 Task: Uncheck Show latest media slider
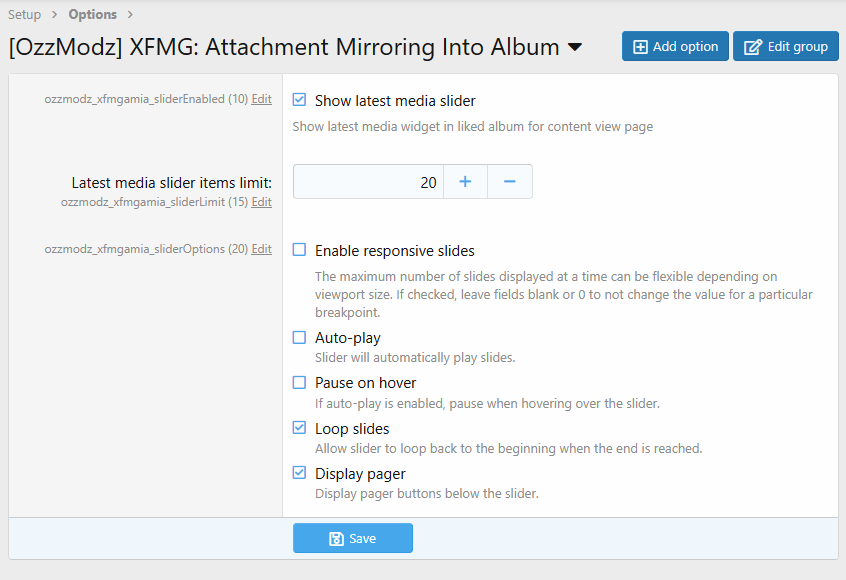coord(299,100)
